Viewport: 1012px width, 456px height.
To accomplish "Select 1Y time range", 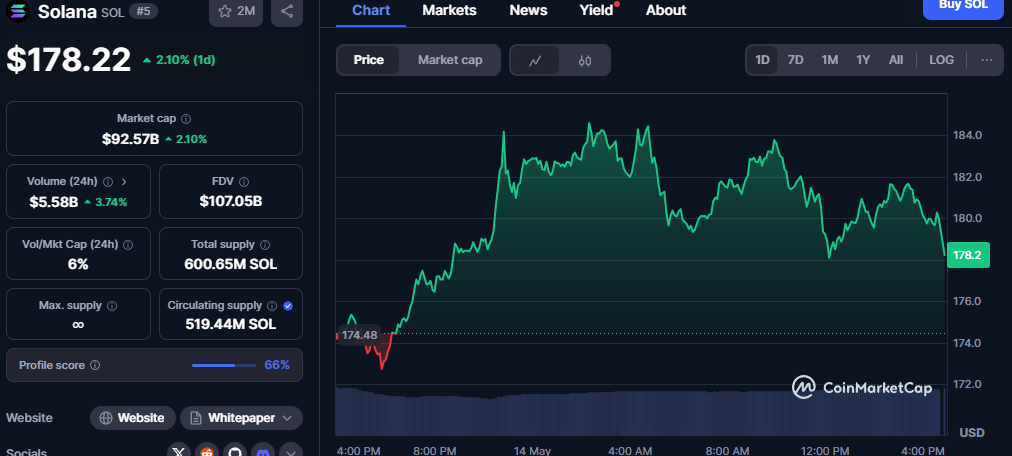I will (863, 60).
